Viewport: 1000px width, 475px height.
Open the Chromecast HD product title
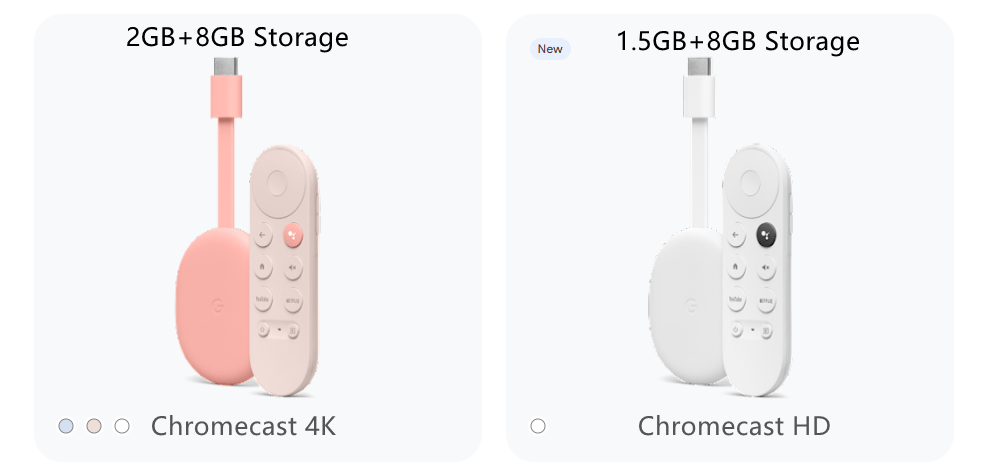733,426
